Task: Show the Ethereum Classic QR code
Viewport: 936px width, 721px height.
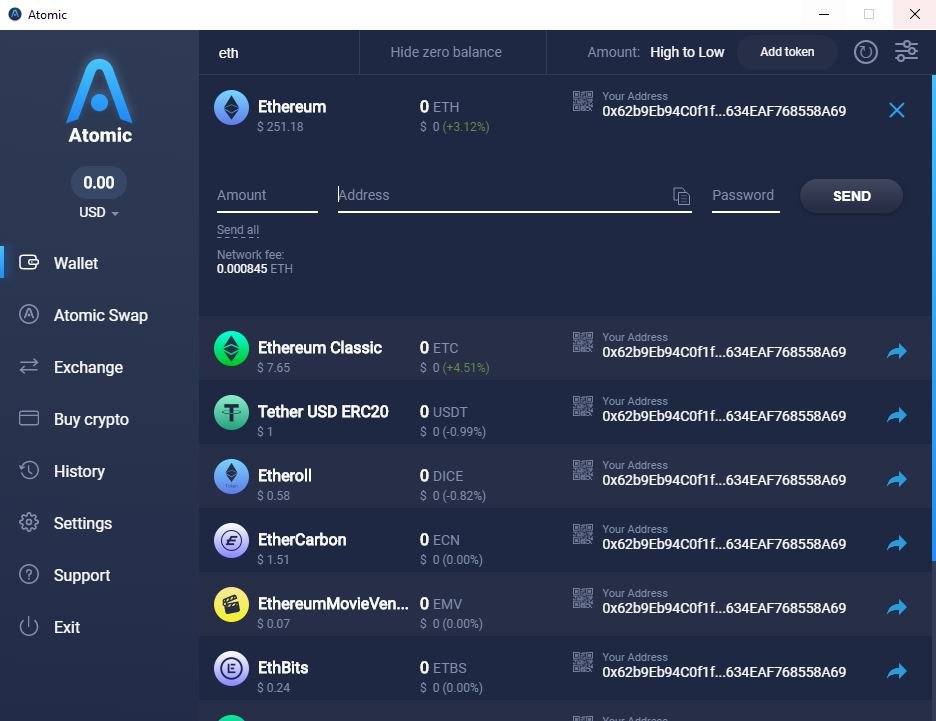Action: (x=583, y=343)
